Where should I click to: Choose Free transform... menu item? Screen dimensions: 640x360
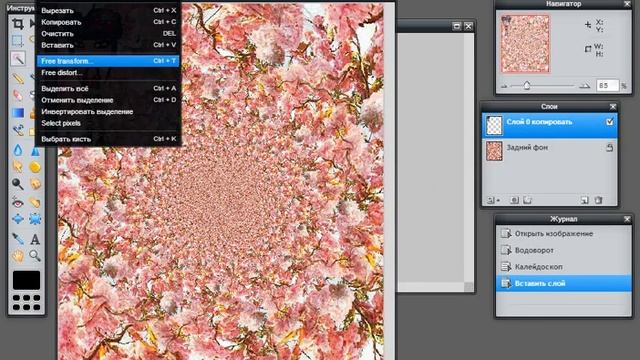108,61
